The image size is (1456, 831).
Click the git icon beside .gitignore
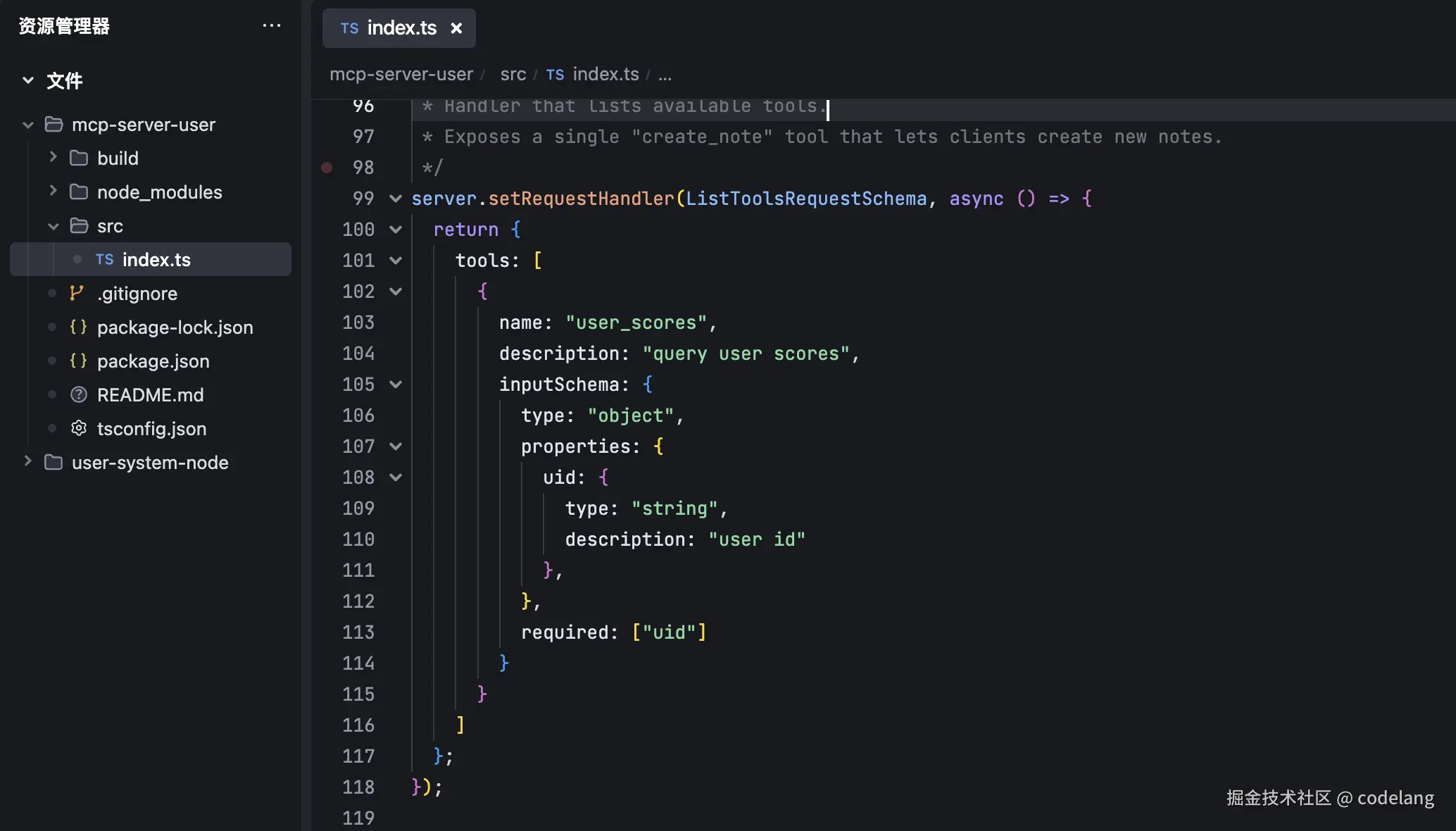click(77, 293)
